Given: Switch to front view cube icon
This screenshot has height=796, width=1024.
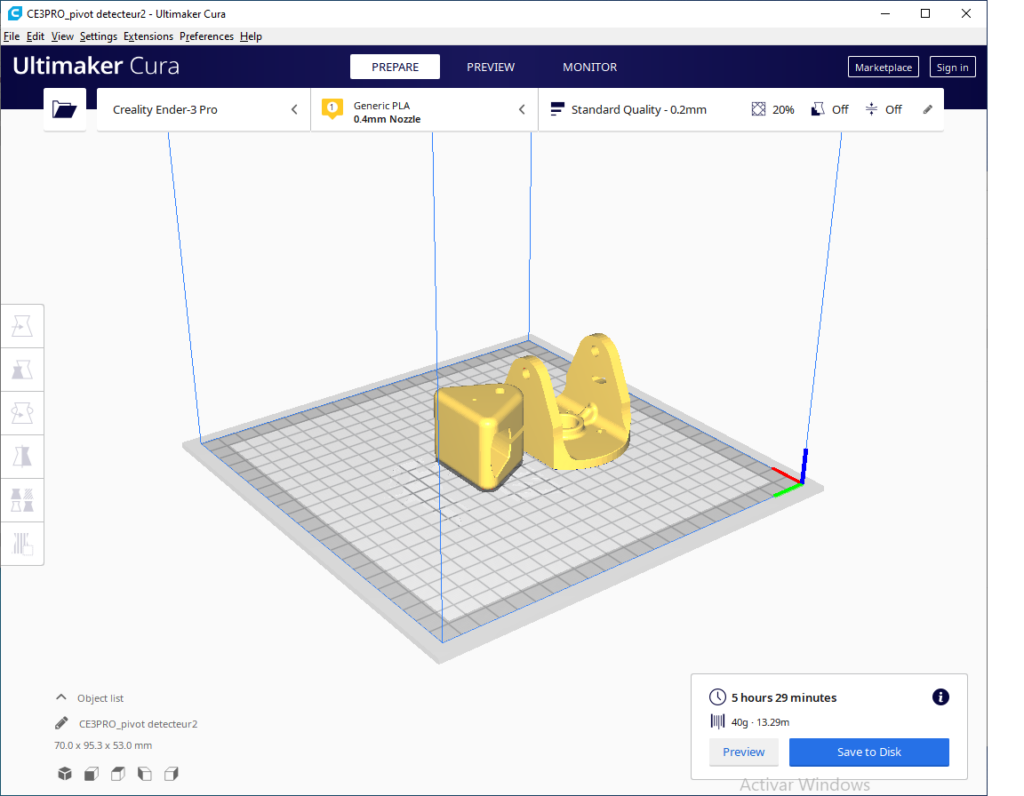Looking at the screenshot, I should [91, 773].
